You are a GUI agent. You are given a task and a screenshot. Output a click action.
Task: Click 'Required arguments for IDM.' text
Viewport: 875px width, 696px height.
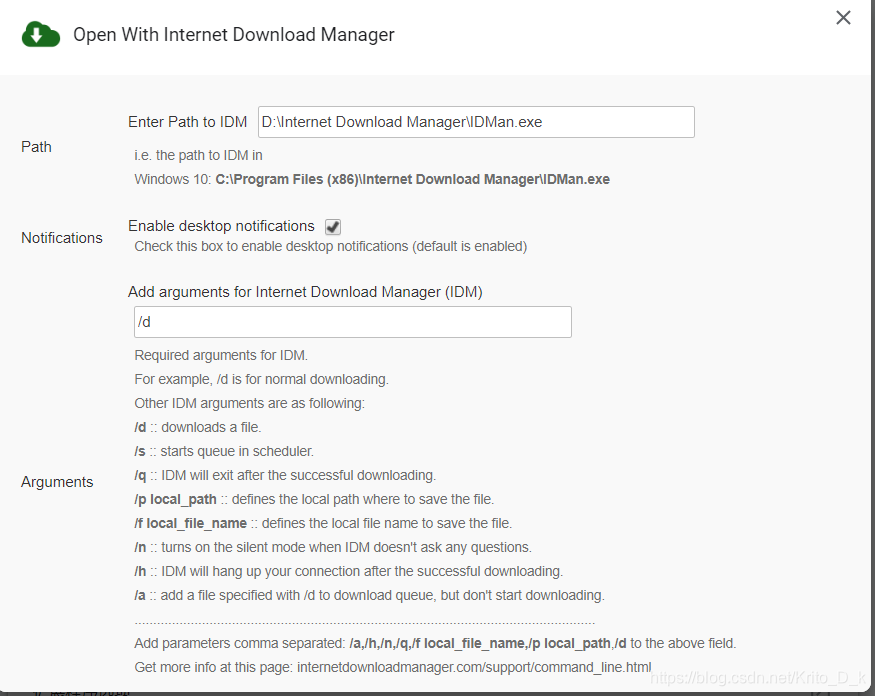click(221, 355)
